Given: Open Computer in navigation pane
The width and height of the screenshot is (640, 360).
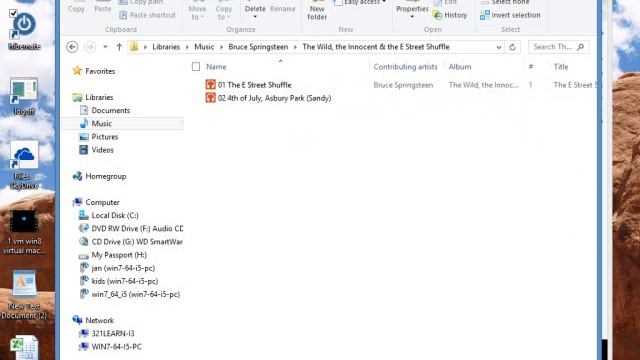Looking at the screenshot, I should click(x=102, y=202).
